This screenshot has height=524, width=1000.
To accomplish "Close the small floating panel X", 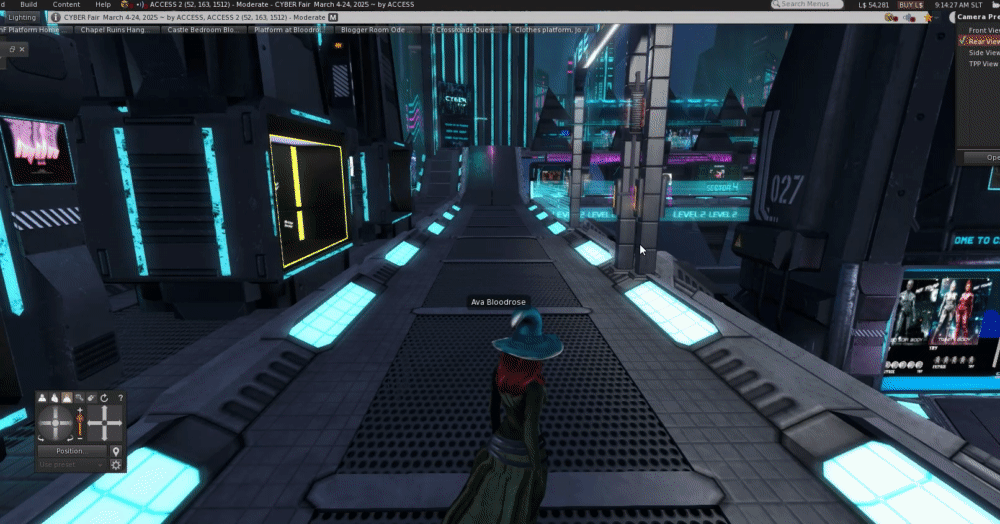I will coord(22,49).
